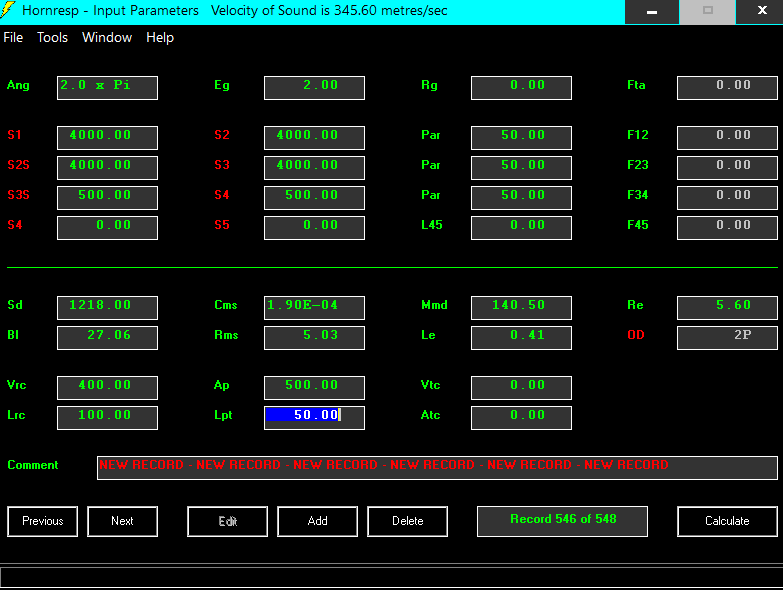Select the Le input field

(521, 337)
